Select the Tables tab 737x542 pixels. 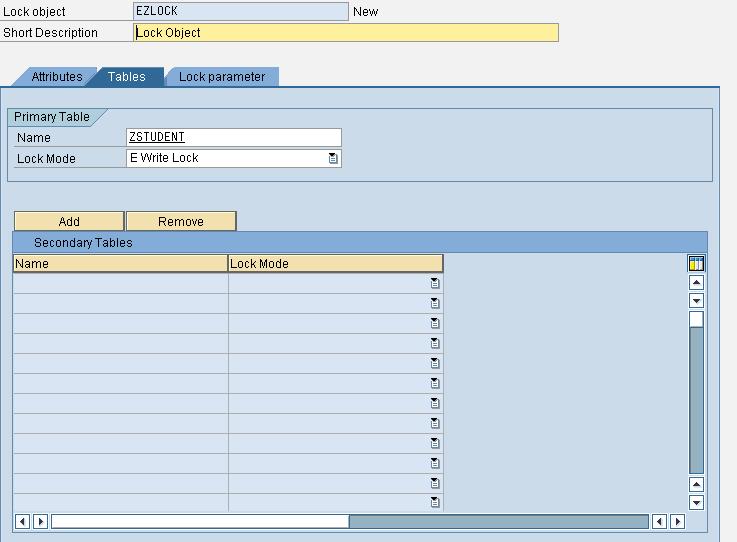click(x=127, y=77)
